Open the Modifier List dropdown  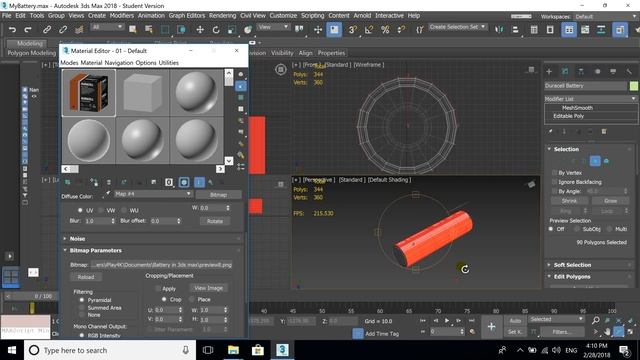pyautogui.click(x=590, y=99)
